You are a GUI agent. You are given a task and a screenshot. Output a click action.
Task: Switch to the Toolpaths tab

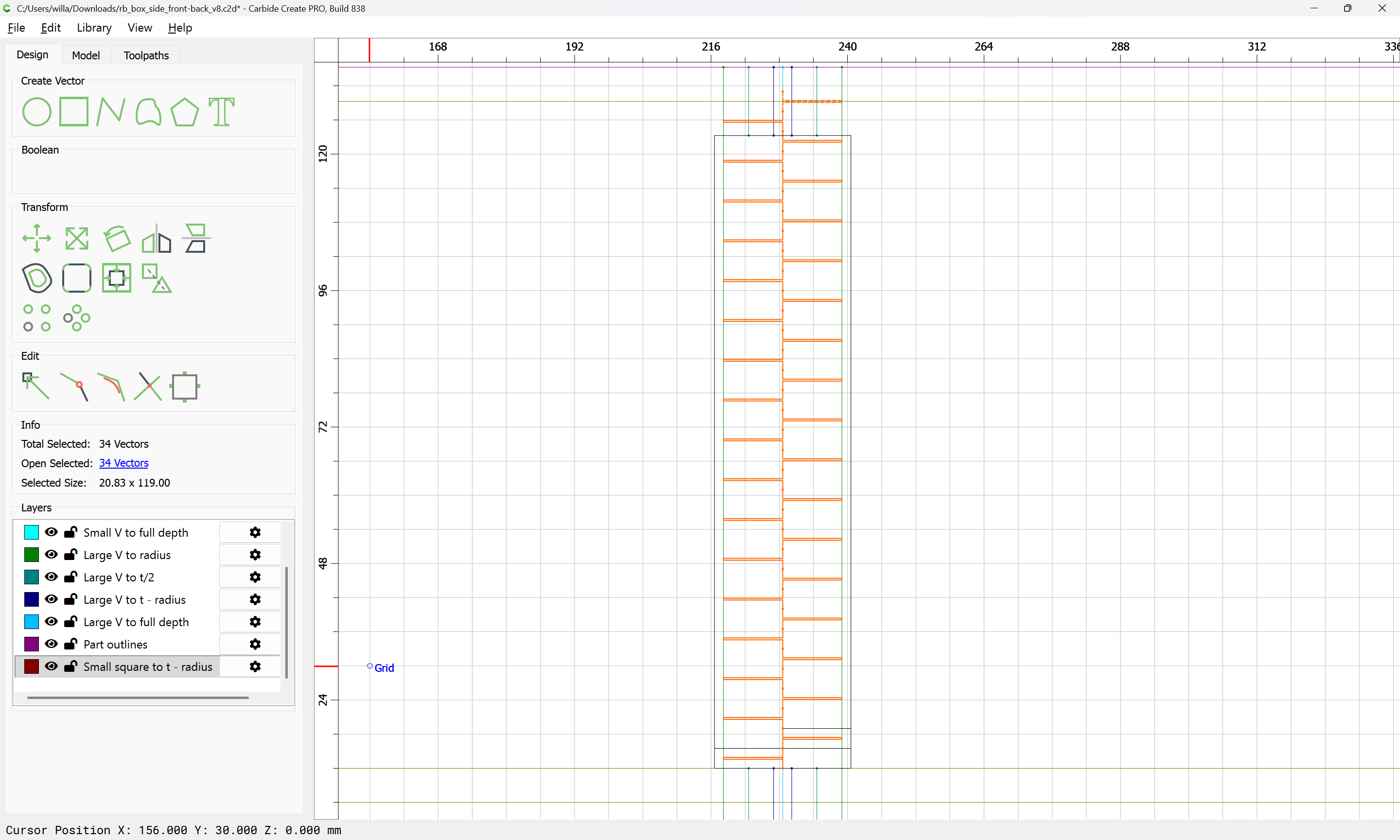pos(146,55)
